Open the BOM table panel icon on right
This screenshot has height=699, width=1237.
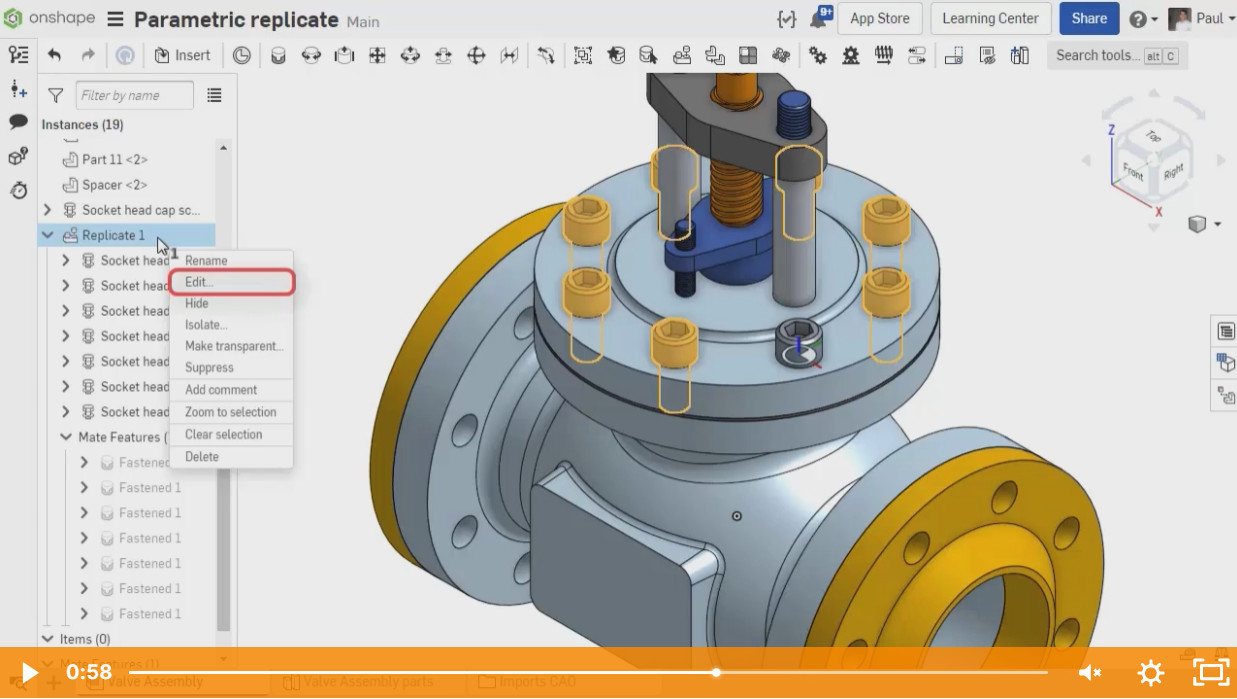point(1226,331)
